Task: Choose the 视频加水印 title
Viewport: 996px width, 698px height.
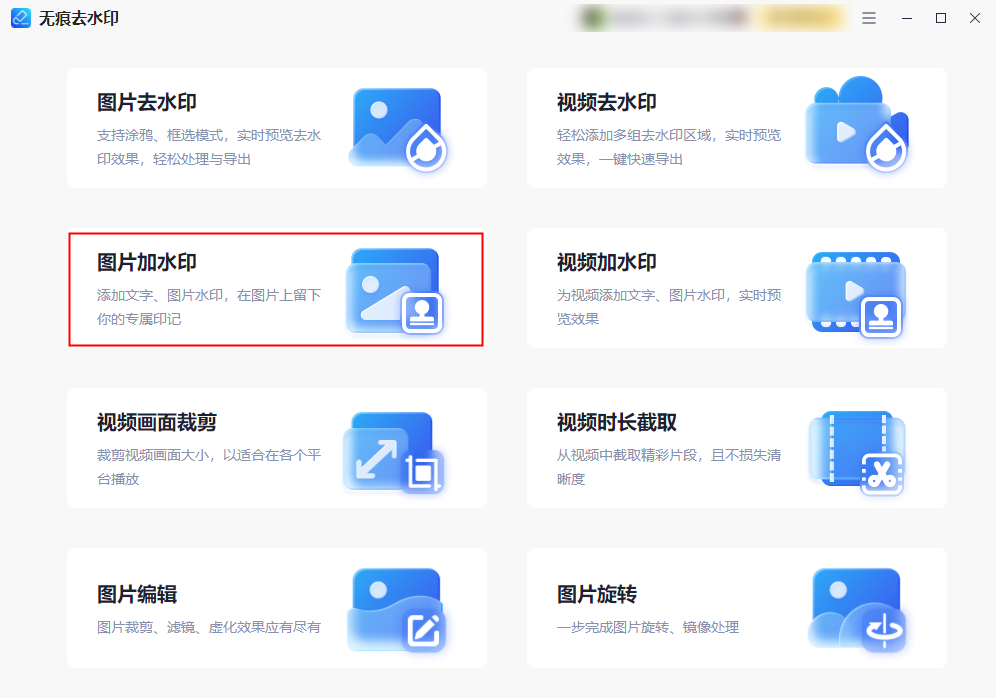Action: (607, 262)
